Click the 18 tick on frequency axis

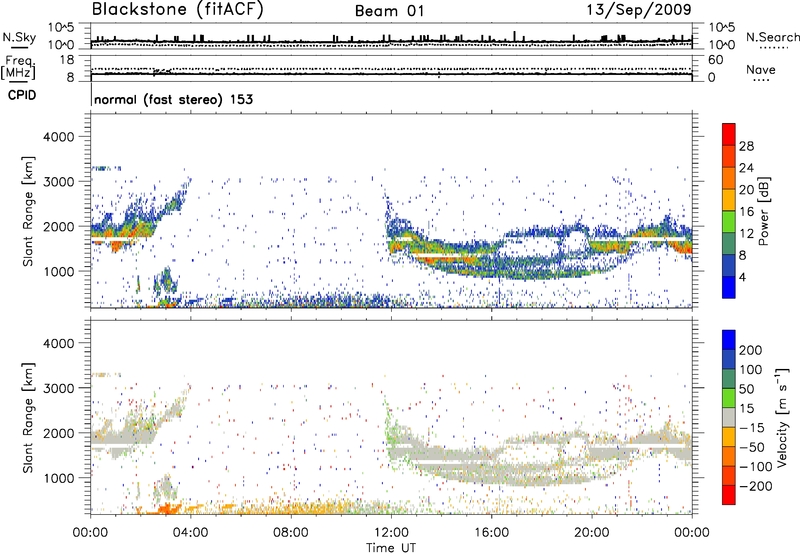67,60
